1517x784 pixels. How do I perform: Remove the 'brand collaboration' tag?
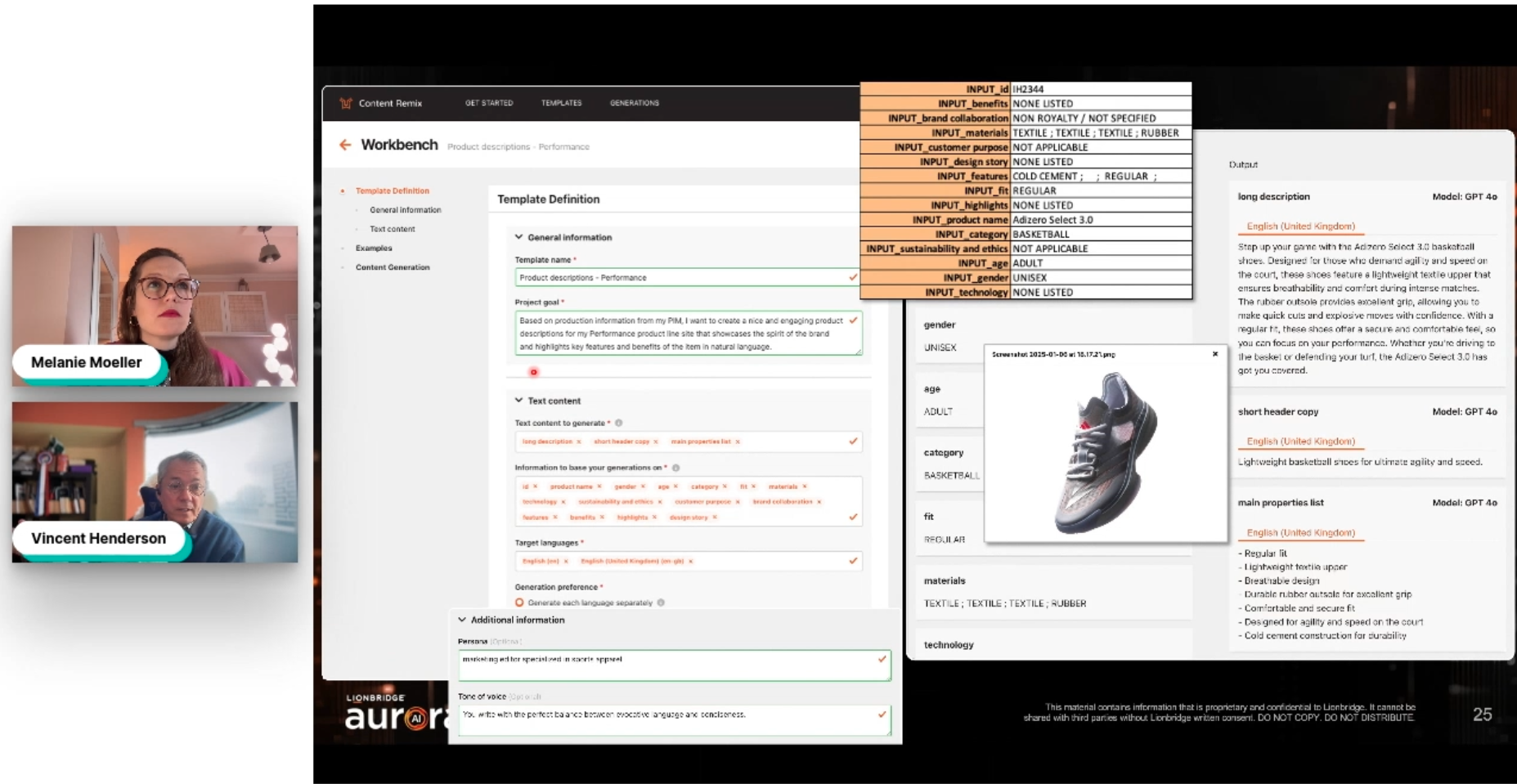(x=819, y=502)
